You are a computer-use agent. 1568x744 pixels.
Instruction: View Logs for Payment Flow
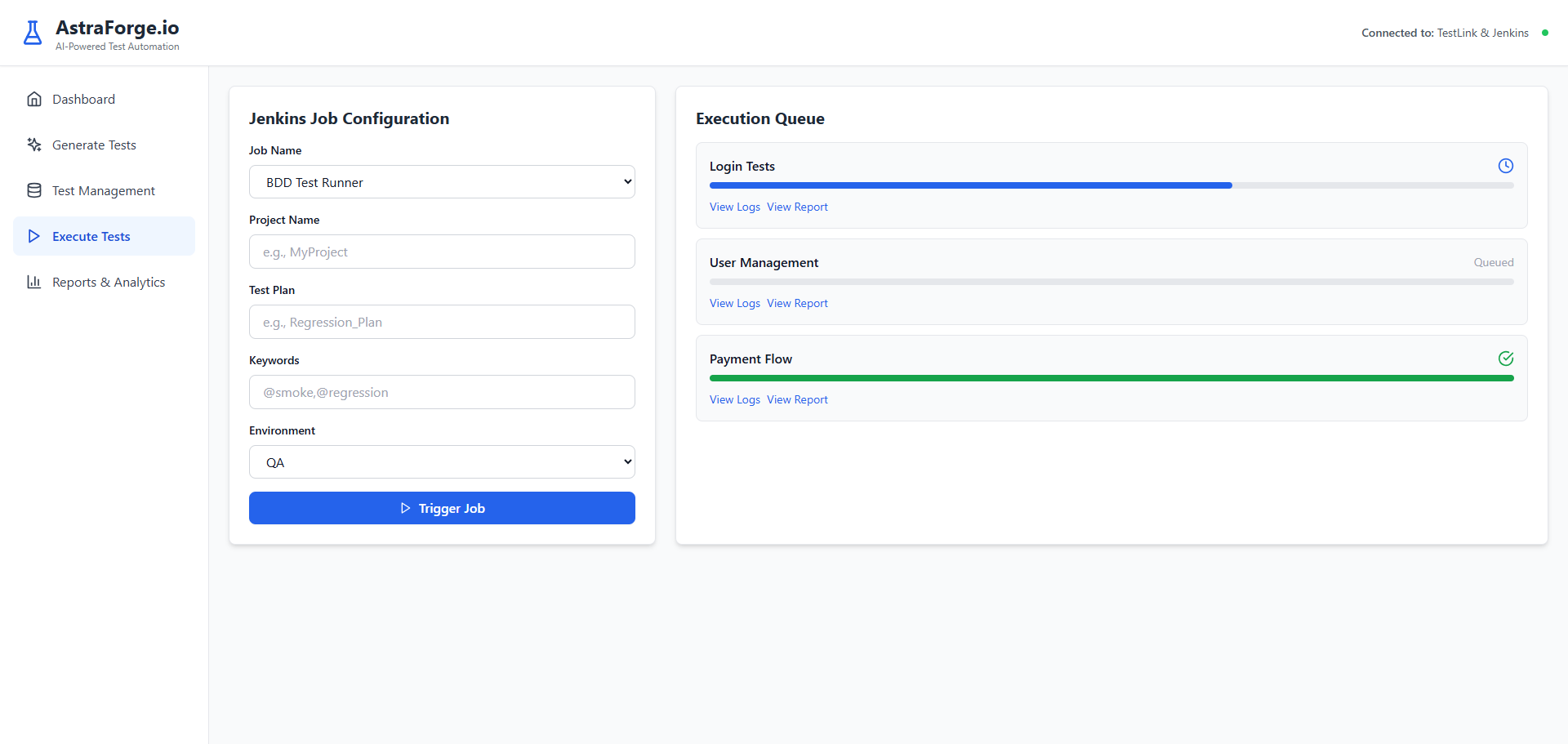[734, 399]
